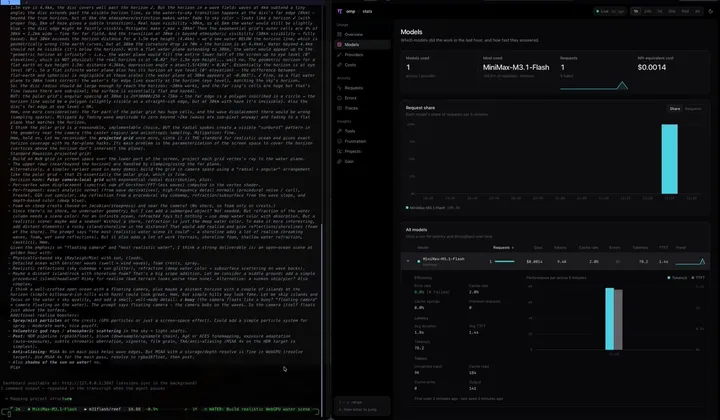Viewport: 720px width, 420px height.
Task: Sort by Requests column header
Action: tap(503, 248)
